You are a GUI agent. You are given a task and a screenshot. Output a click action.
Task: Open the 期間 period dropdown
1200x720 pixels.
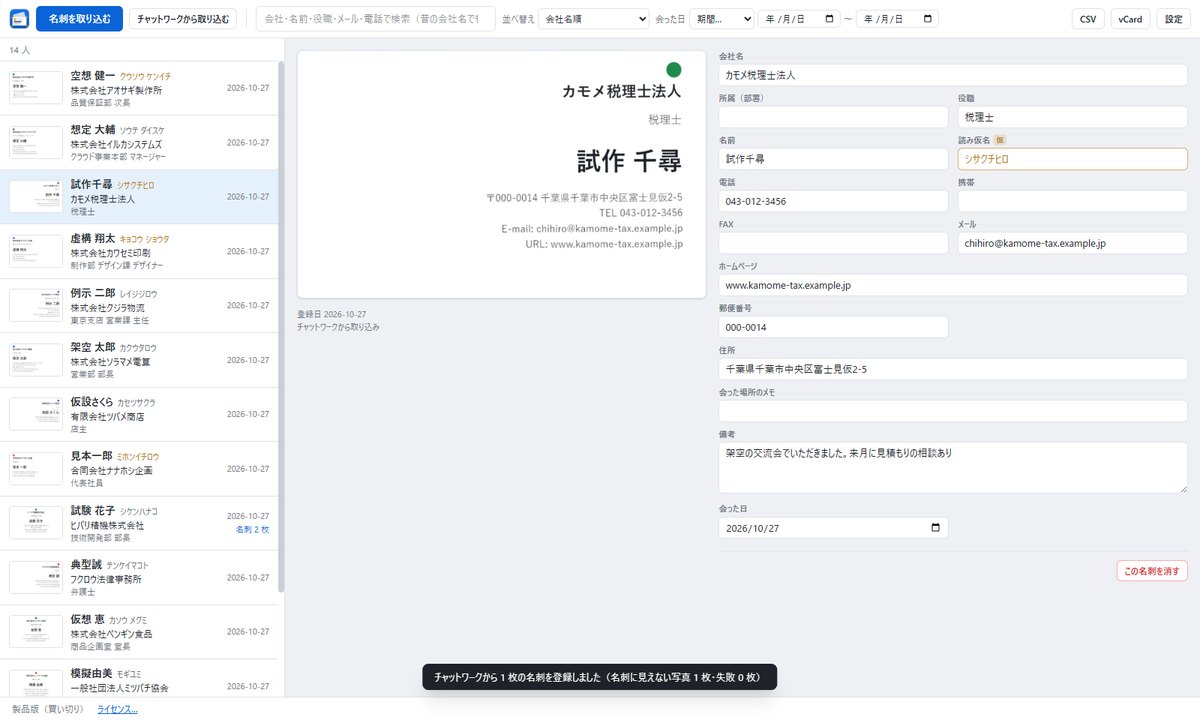coord(721,19)
